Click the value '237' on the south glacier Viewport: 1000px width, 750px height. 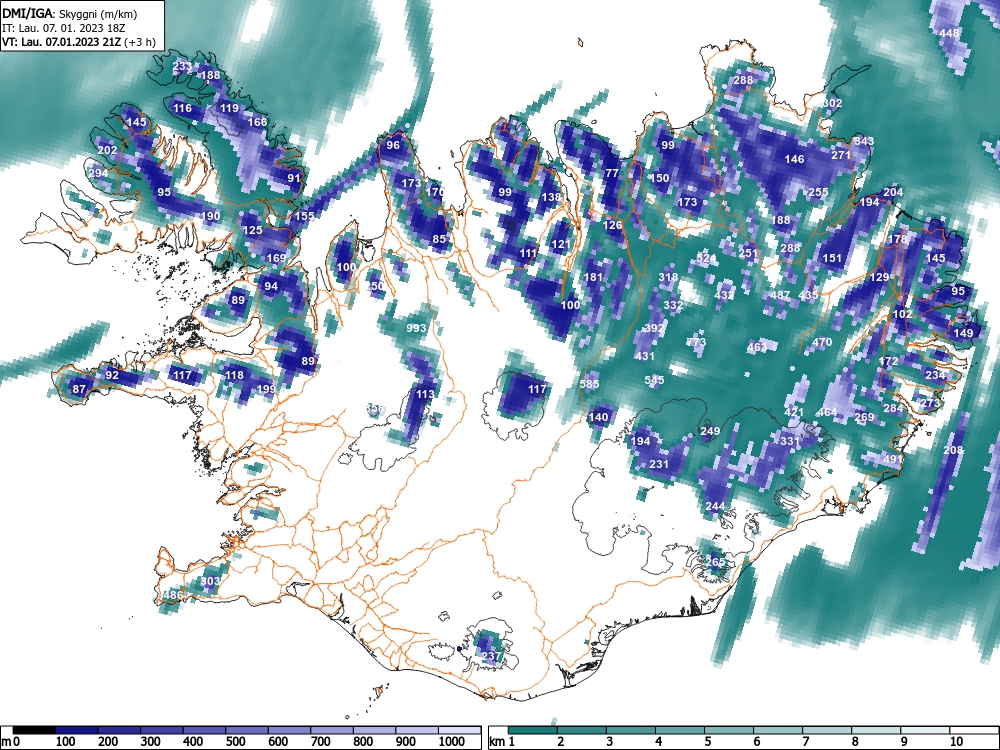pyautogui.click(x=491, y=656)
